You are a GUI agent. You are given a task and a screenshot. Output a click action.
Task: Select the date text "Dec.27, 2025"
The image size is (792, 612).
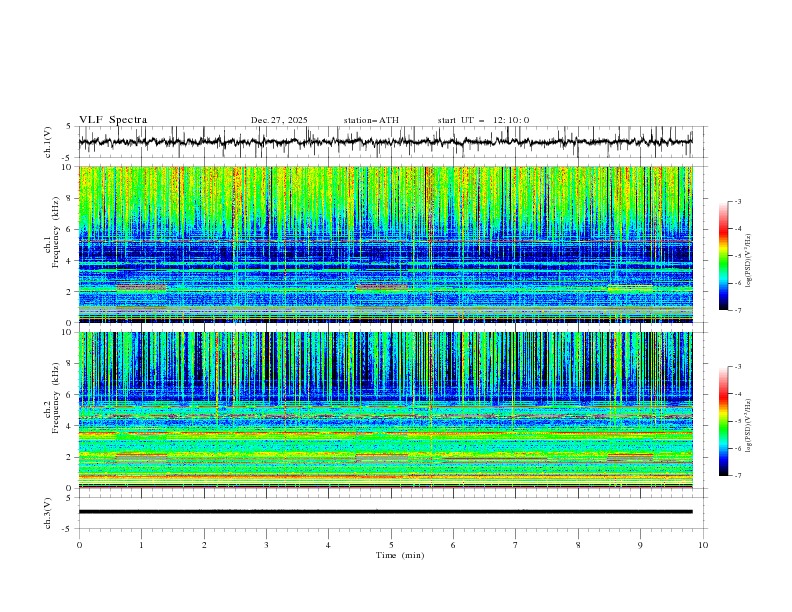click(x=279, y=120)
